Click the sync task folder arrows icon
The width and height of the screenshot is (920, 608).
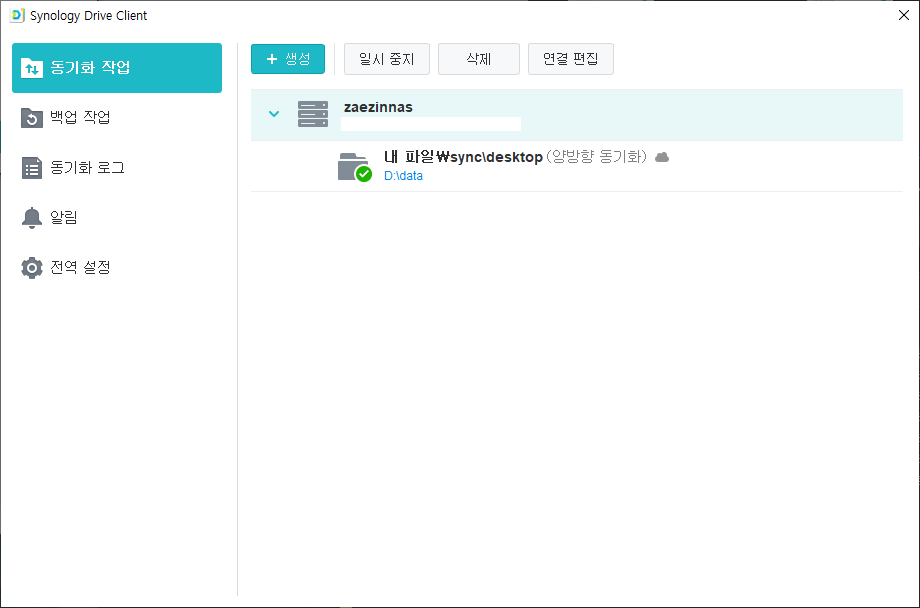click(x=32, y=68)
